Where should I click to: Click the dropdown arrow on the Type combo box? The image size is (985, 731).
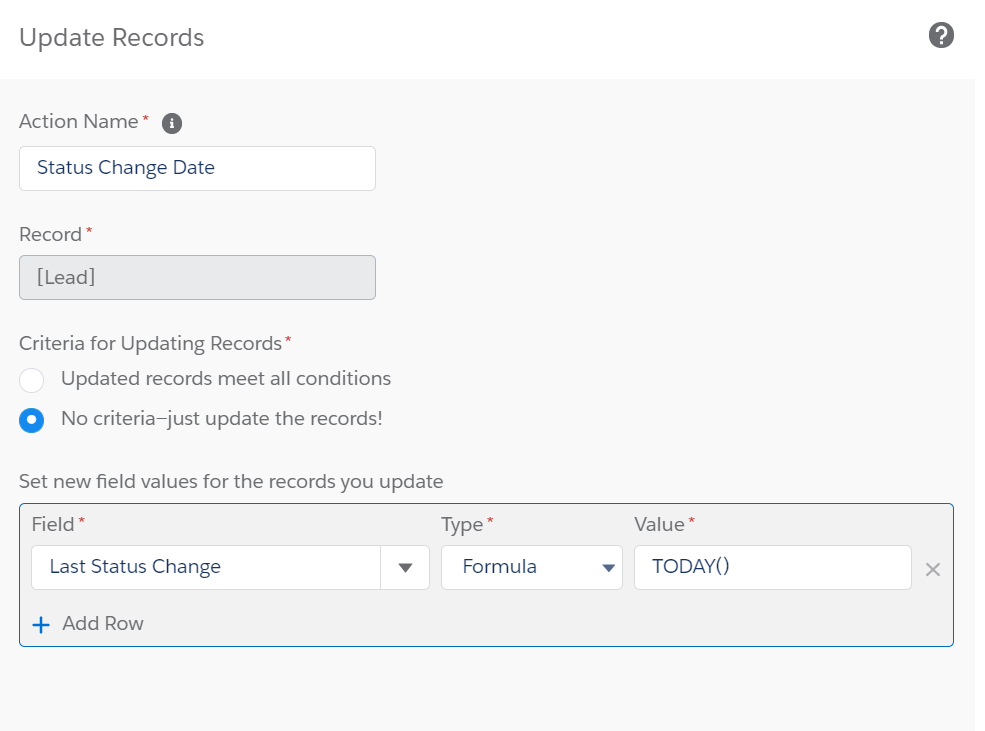click(x=608, y=567)
